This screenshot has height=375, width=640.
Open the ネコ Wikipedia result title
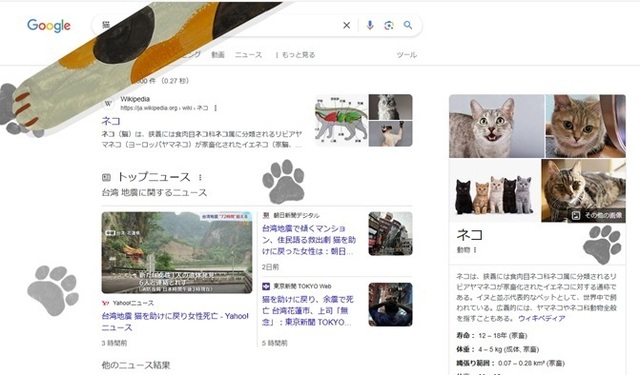(111, 121)
